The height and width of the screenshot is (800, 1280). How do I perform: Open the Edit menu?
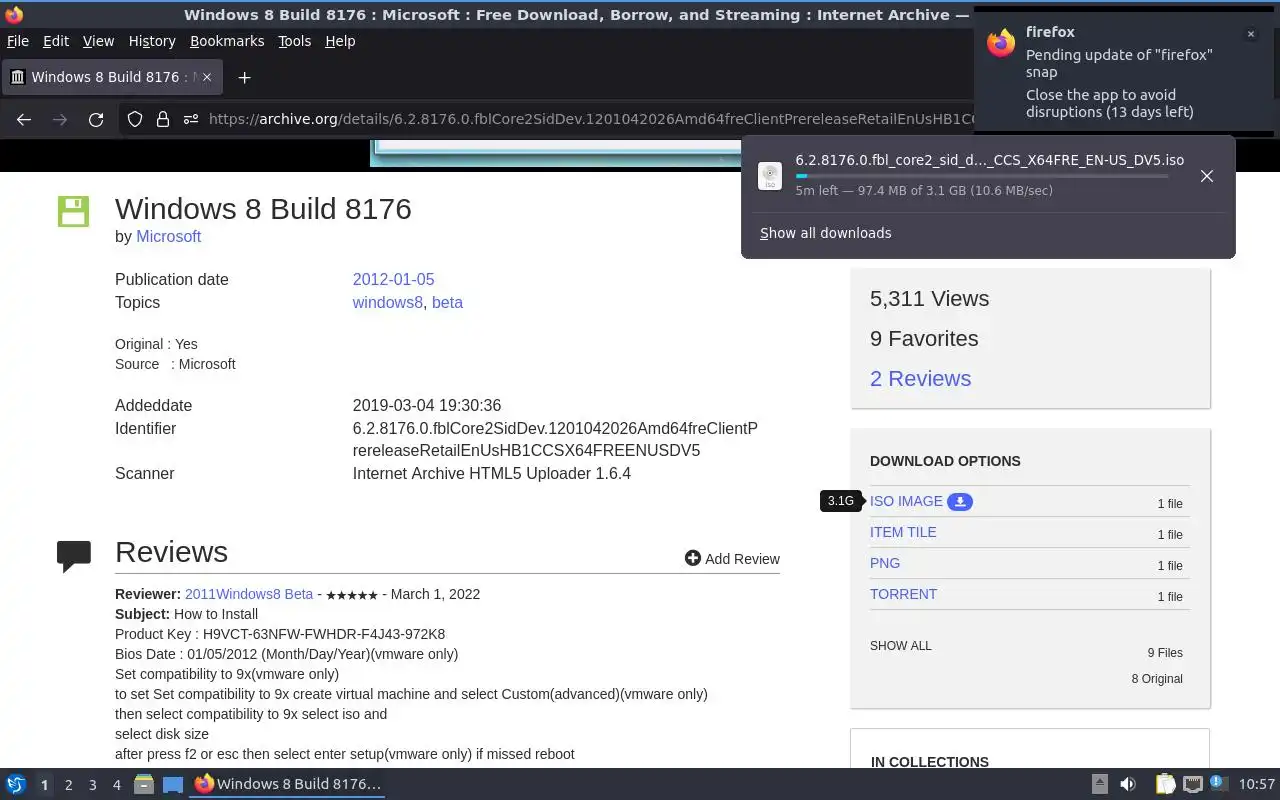(x=56, y=41)
